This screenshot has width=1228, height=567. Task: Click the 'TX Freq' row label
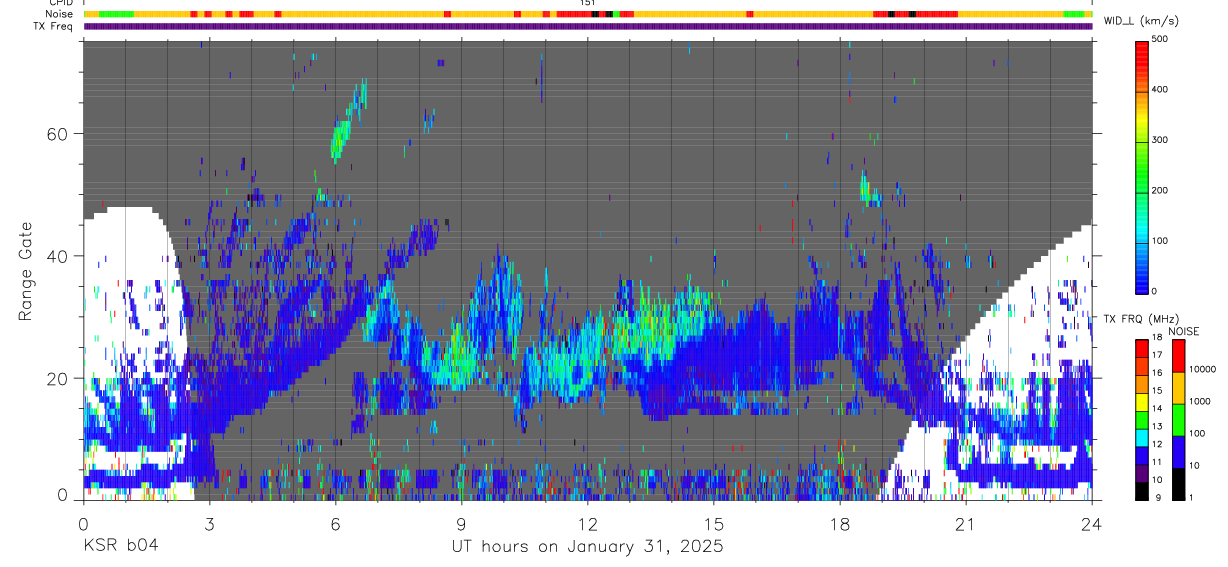point(55,27)
